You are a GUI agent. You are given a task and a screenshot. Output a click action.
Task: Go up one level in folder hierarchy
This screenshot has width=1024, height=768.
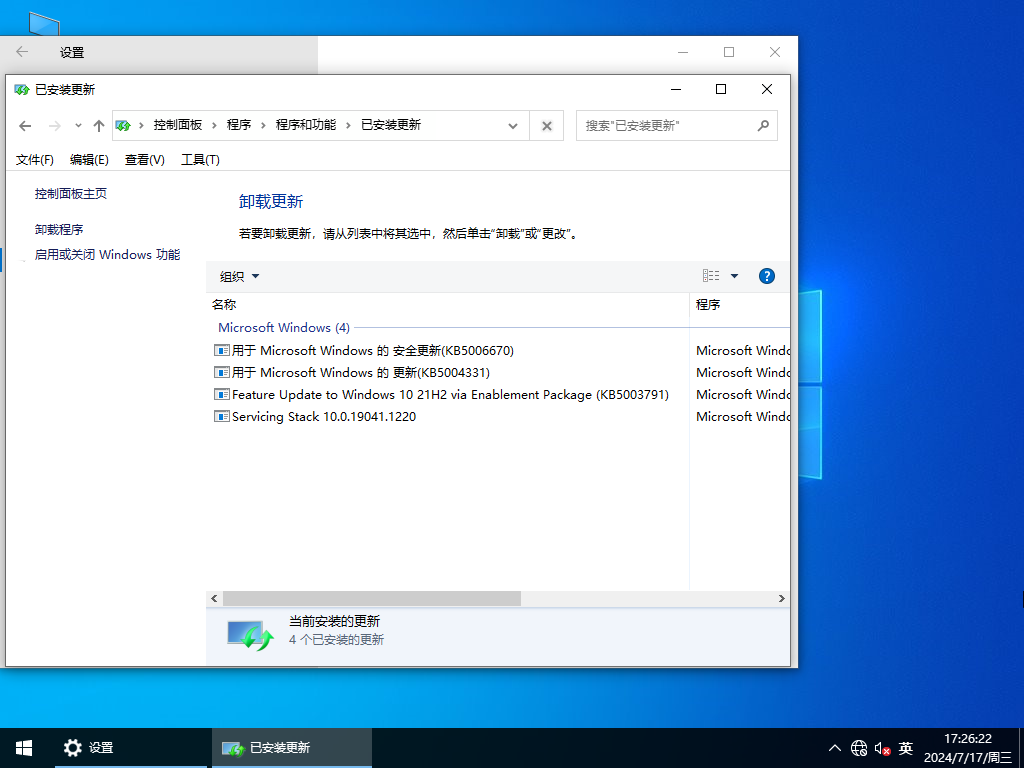coord(98,125)
